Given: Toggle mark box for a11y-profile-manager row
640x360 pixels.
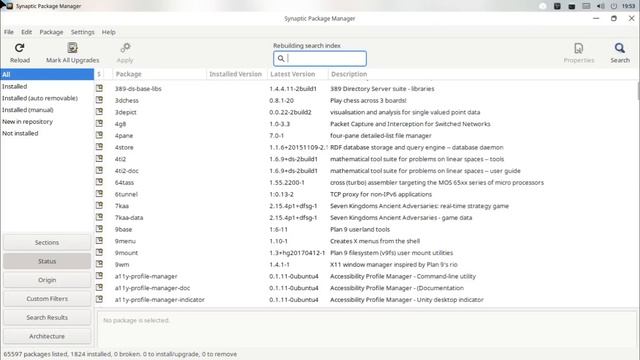Looking at the screenshot, I should click(x=99, y=276).
